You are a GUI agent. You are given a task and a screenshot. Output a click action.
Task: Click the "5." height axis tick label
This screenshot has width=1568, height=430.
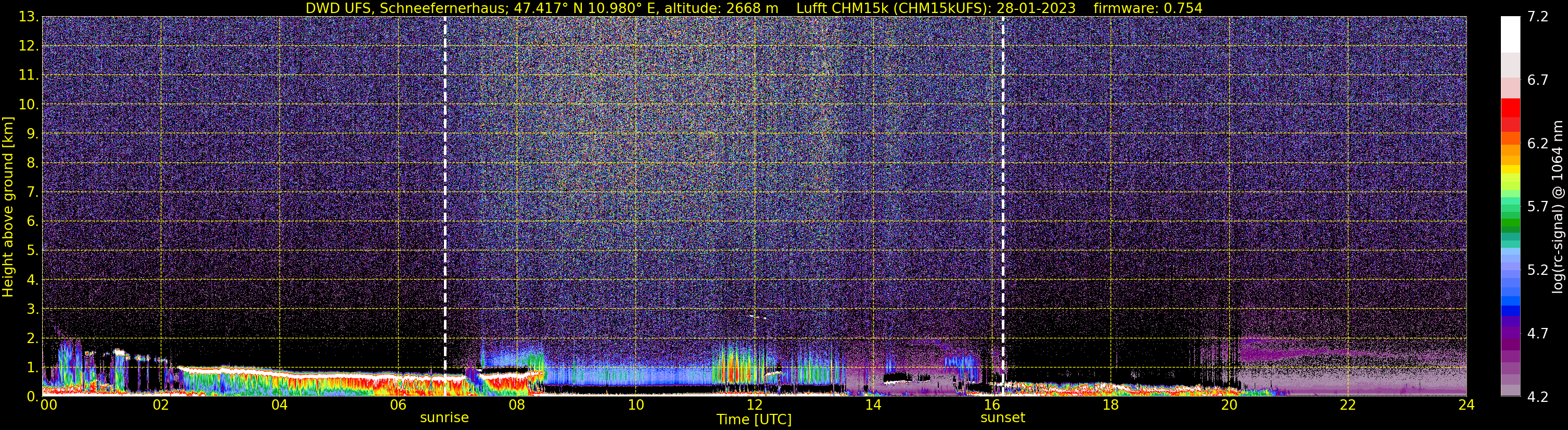coord(32,251)
